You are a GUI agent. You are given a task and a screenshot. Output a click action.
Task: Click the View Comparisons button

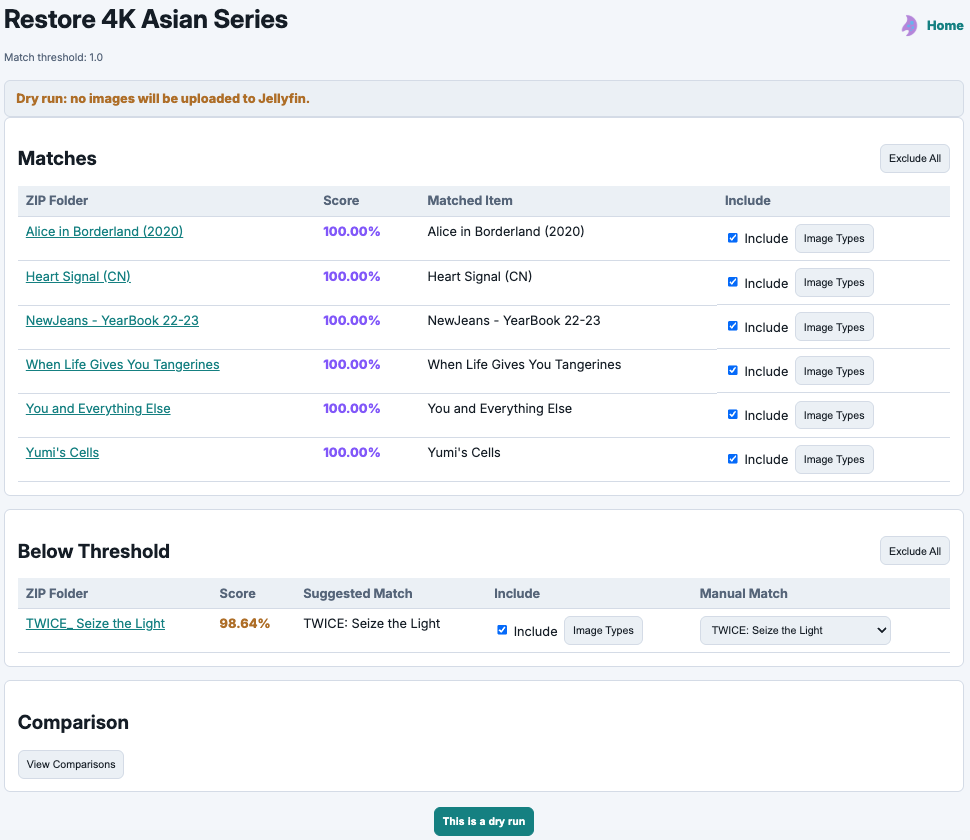71,765
